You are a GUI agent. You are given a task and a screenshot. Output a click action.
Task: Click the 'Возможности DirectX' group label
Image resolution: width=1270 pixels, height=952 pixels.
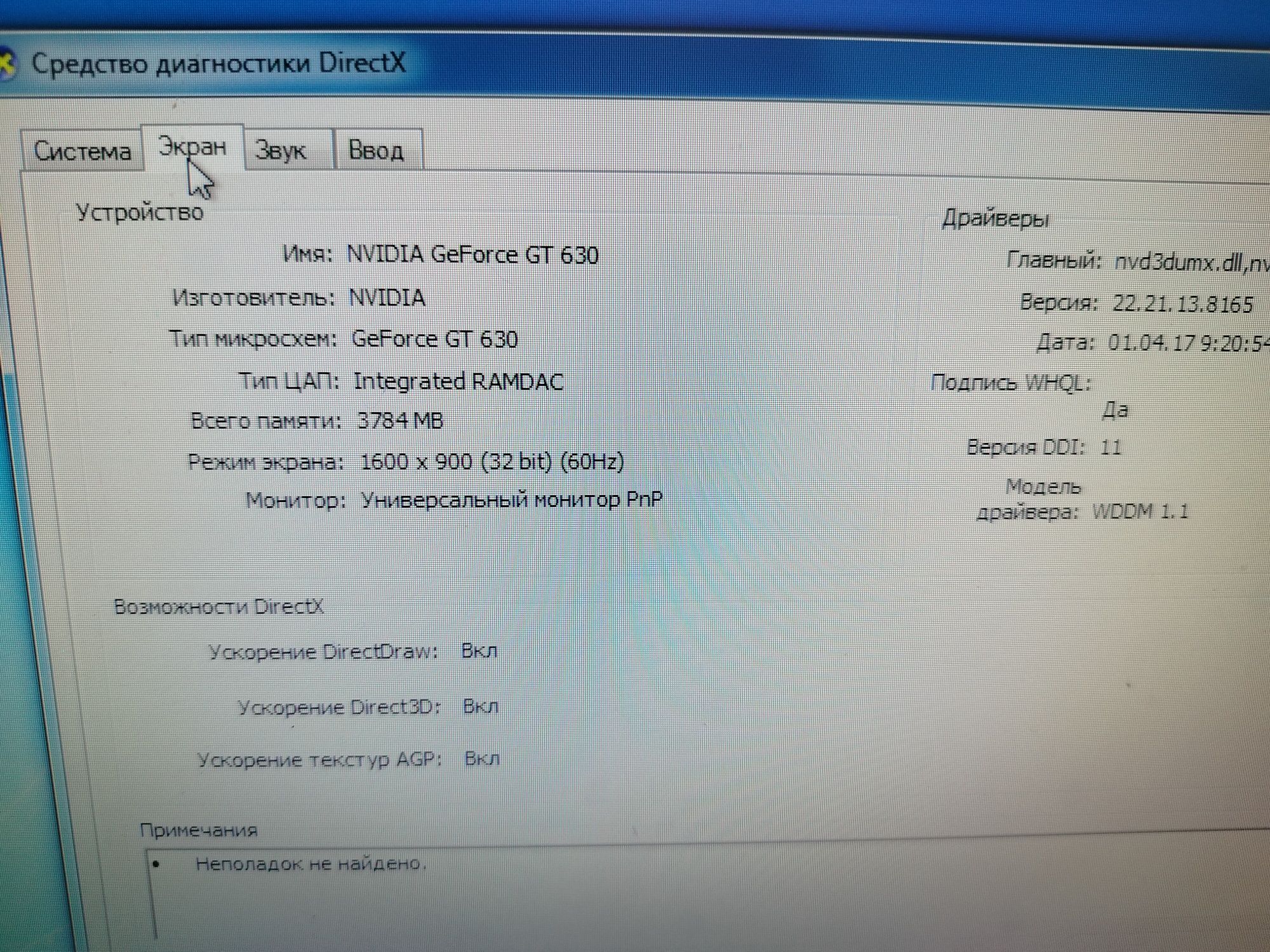218,607
